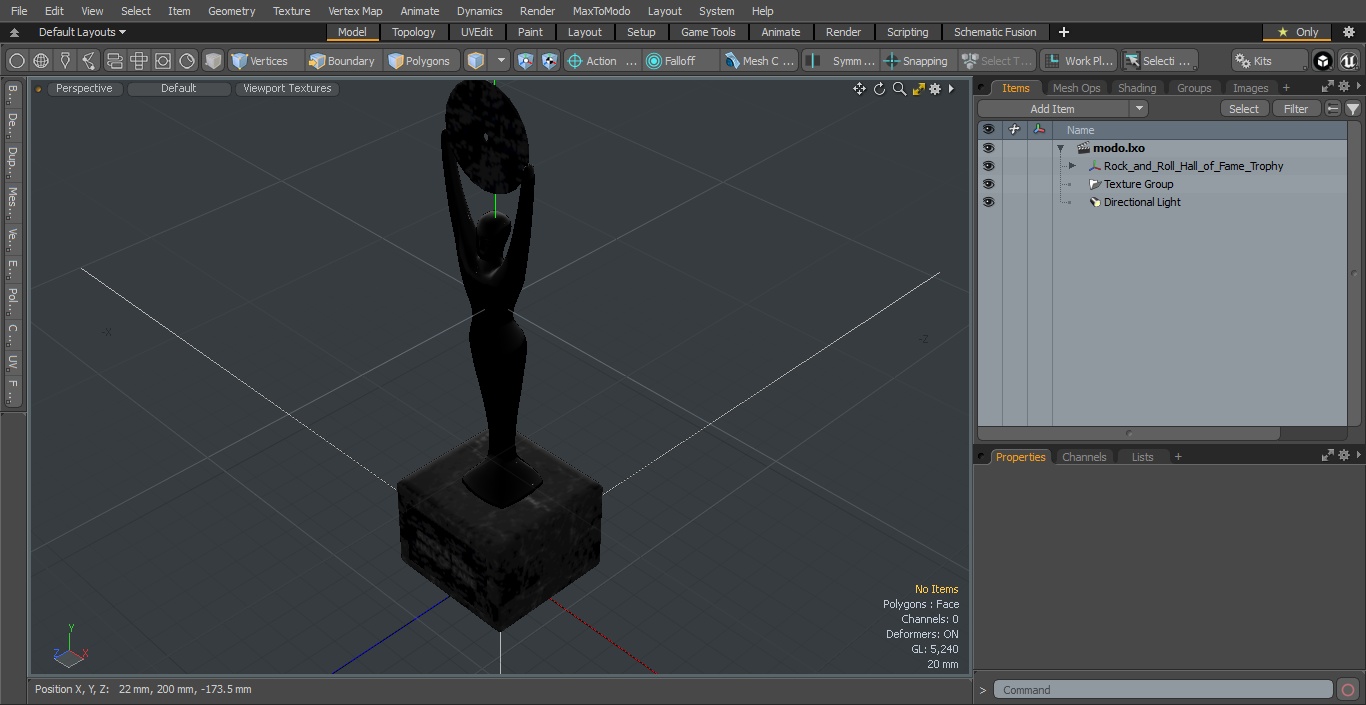Viewport: 1366px width, 705px height.
Task: Switch to Vertices selection mode
Action: coord(260,61)
